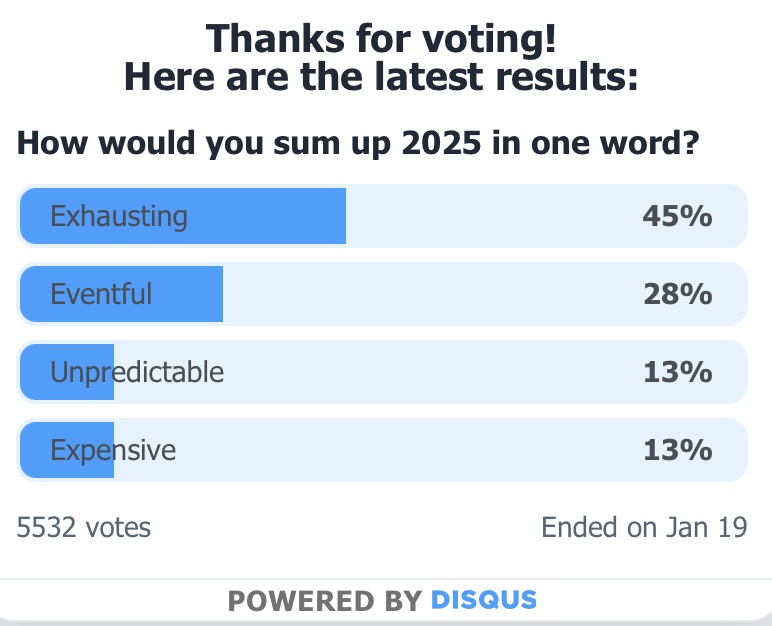Click the unfilled middle of the Unpredictable bar
The height and width of the screenshot is (626, 772).
(430, 372)
